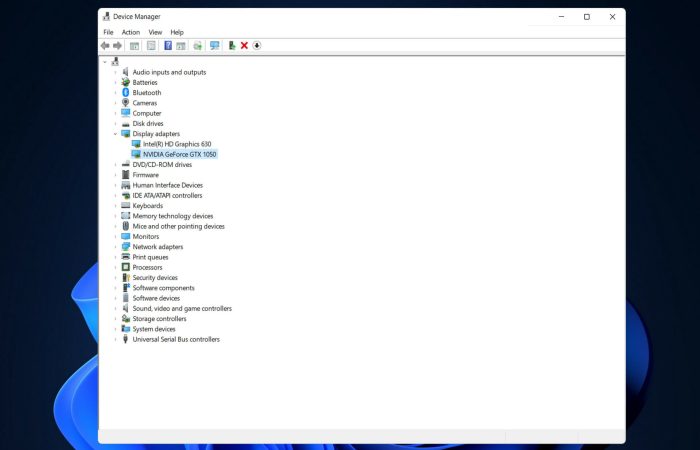The width and height of the screenshot is (700, 450).
Task: Minimize the Device Manager window
Action: (x=562, y=17)
